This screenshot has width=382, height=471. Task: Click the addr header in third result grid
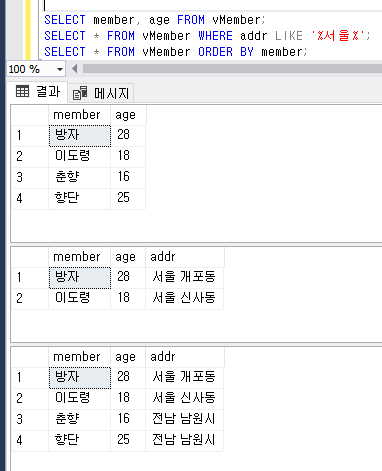click(x=185, y=357)
